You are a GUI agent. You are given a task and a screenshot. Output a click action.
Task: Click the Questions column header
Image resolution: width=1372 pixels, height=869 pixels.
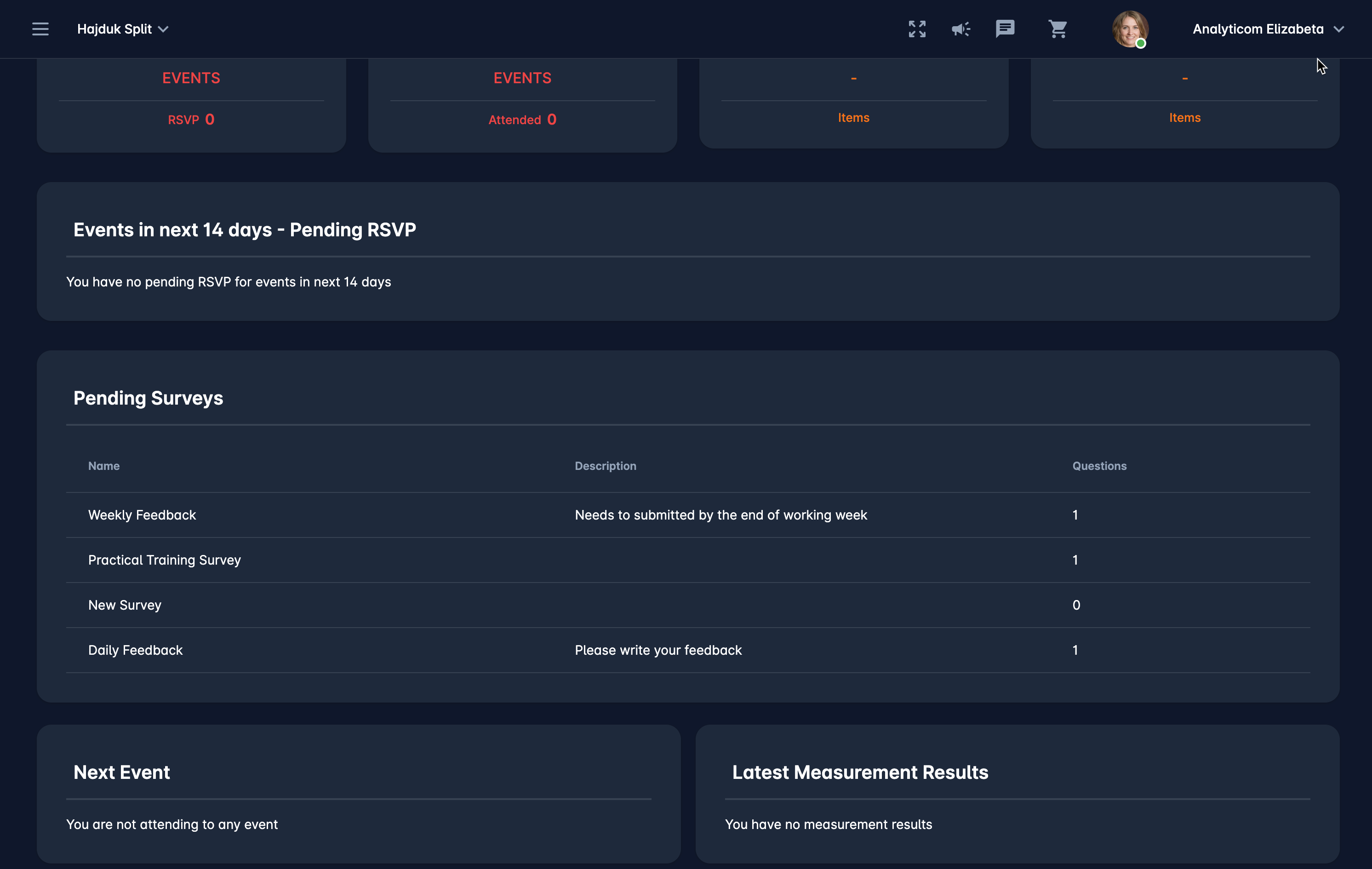1099,466
